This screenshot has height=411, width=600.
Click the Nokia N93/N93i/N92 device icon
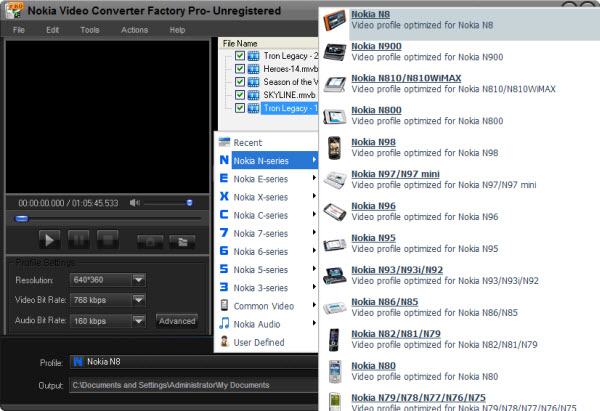(x=334, y=276)
